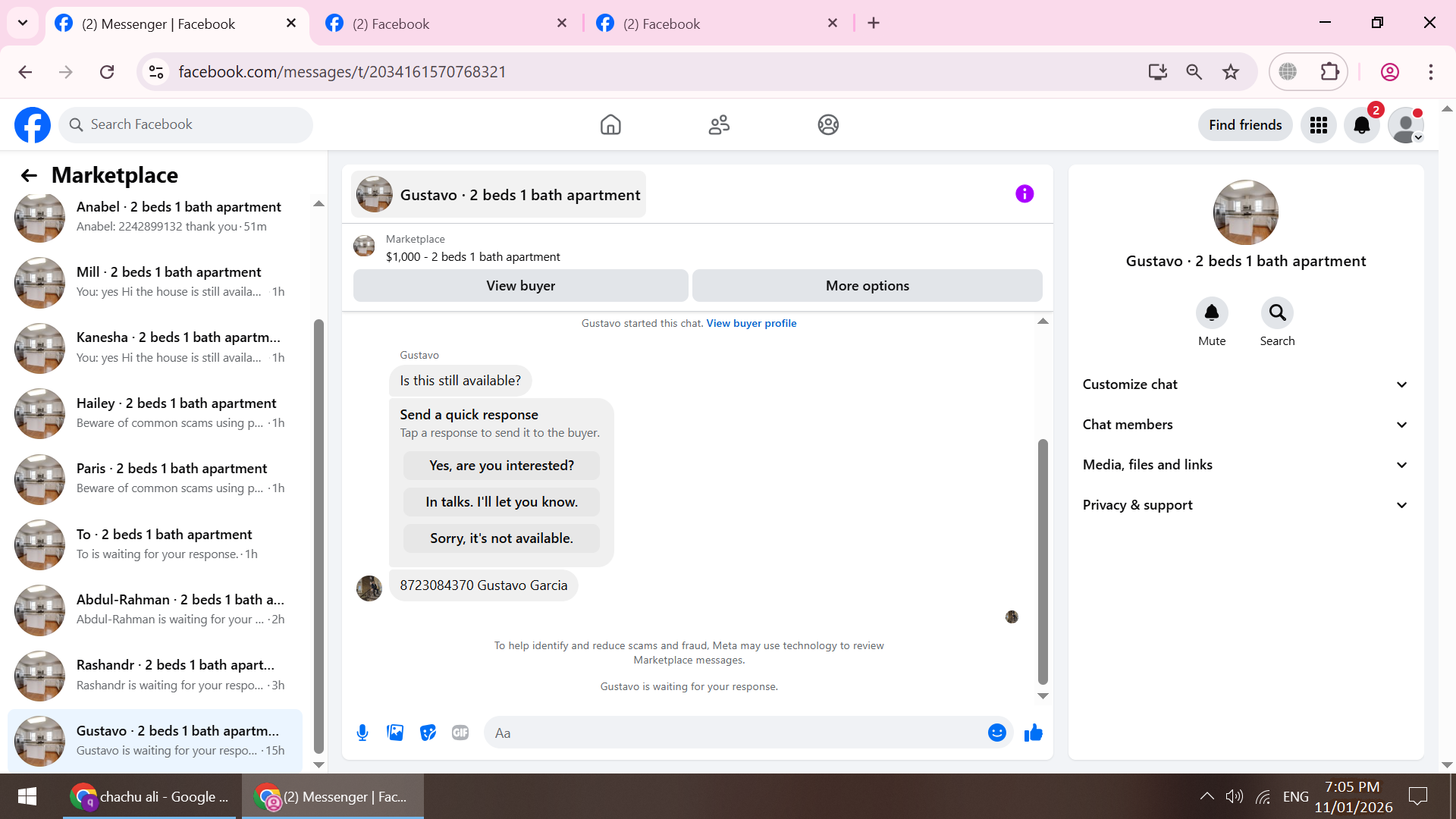The height and width of the screenshot is (819, 1456).
Task: Open the Facebook menu grid icon
Action: coord(1319,125)
